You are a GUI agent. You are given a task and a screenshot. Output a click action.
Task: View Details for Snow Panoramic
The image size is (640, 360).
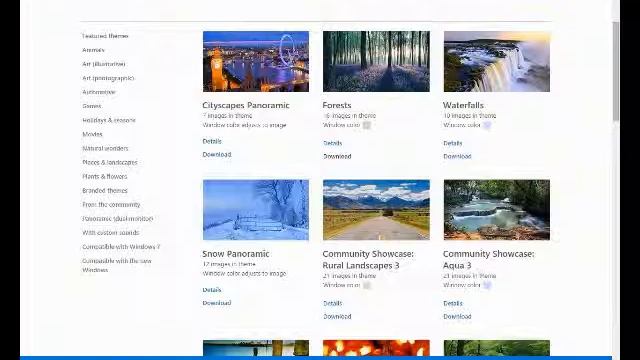[212, 290]
